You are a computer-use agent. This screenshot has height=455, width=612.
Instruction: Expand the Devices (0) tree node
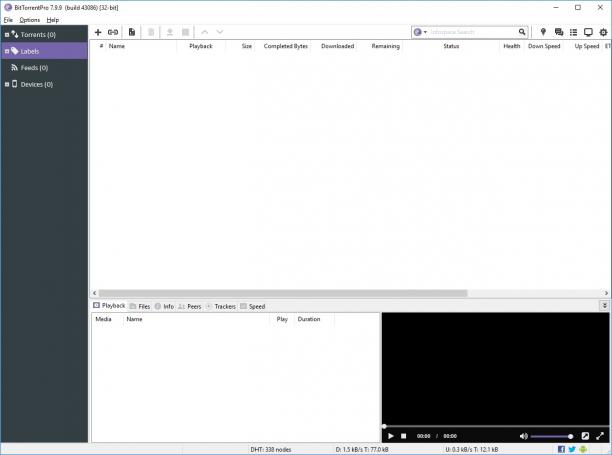click(x=7, y=84)
